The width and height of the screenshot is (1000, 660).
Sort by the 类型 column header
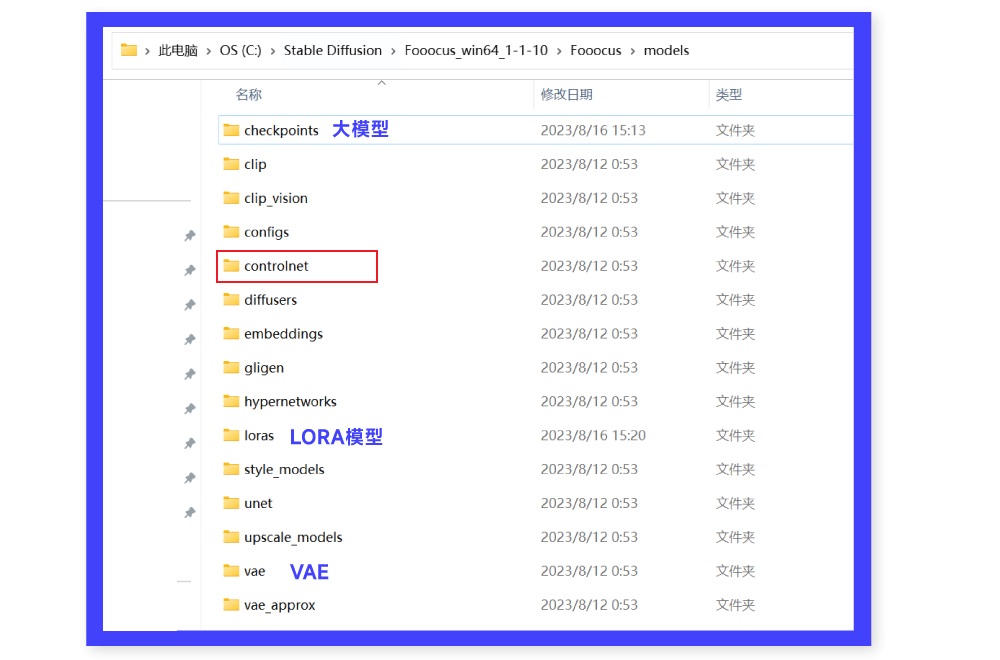pos(729,94)
